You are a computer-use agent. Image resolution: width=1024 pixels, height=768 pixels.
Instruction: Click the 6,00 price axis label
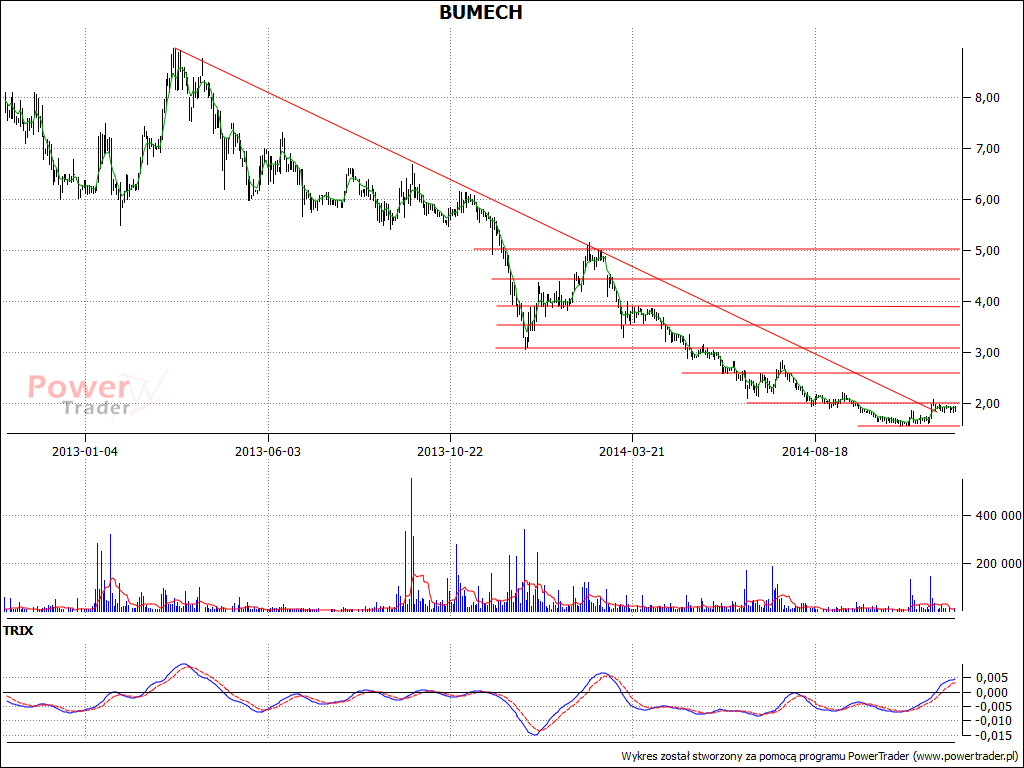point(987,200)
